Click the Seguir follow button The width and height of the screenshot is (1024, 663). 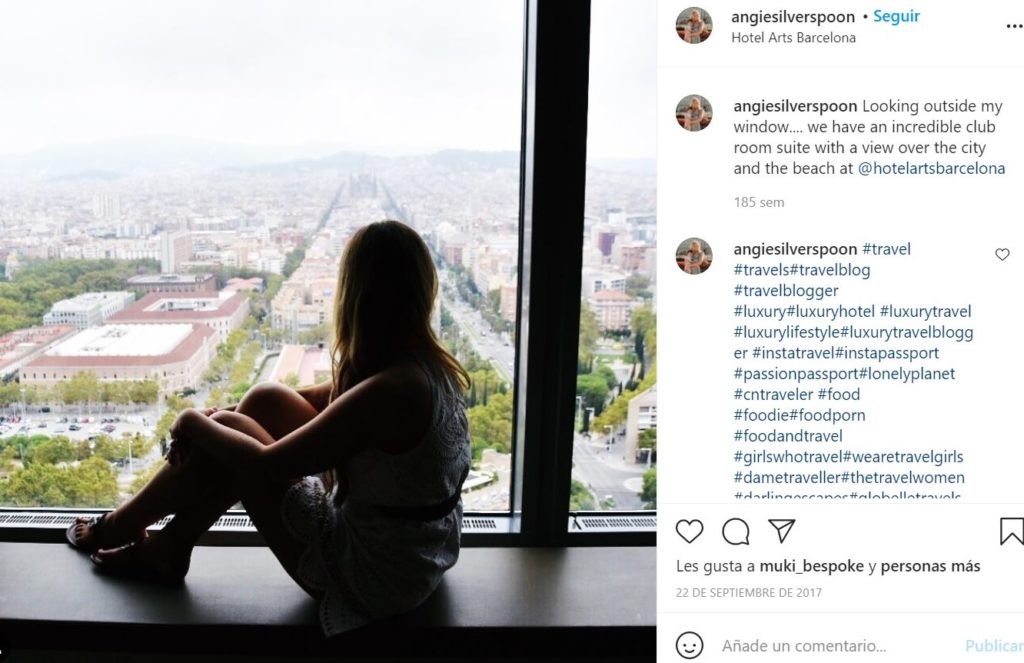[896, 16]
